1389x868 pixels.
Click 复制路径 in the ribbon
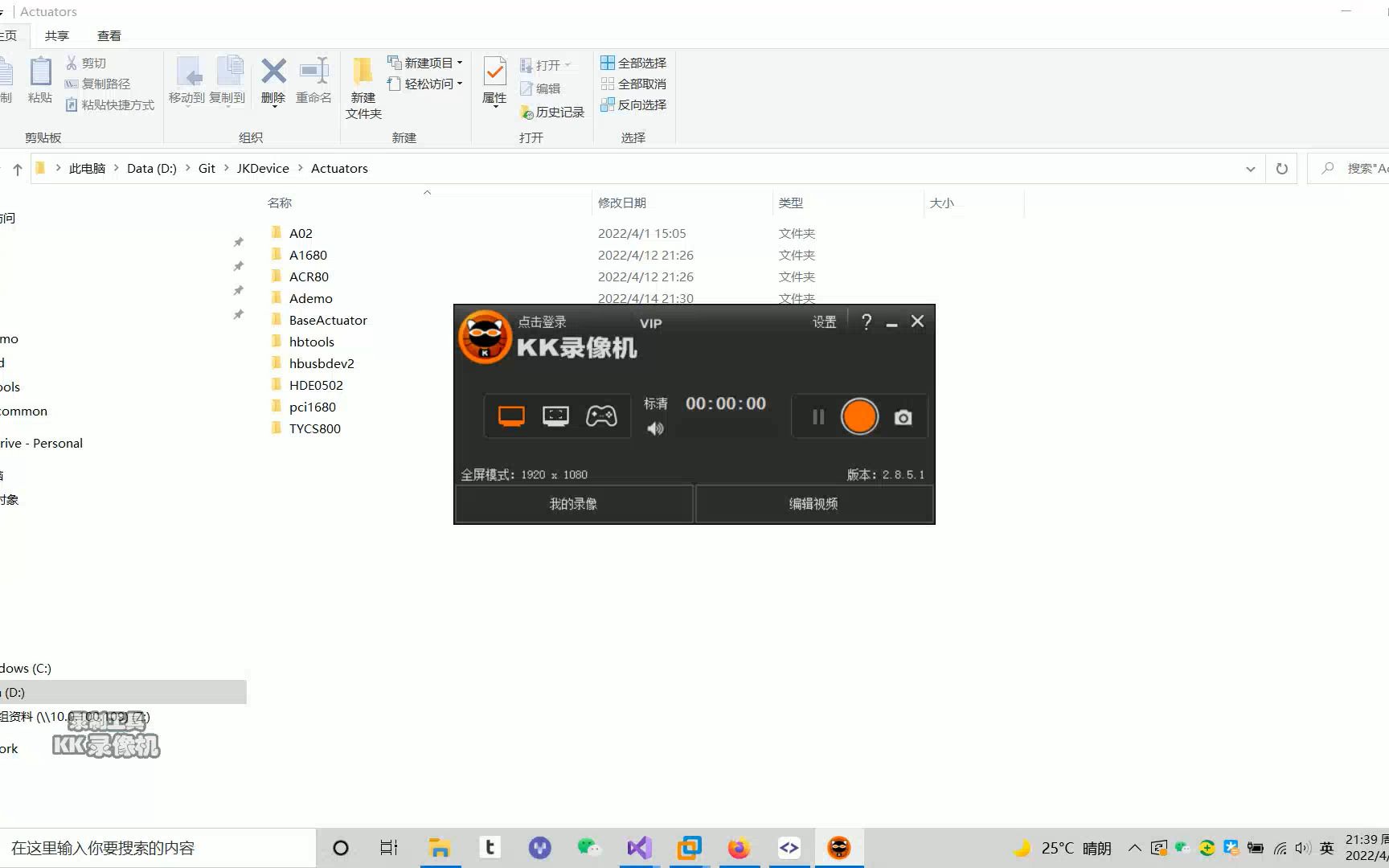97,84
